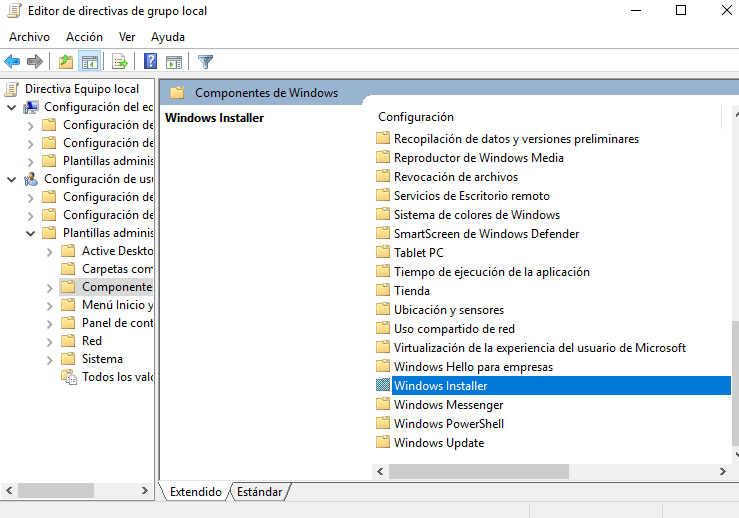Collapse the Configuración del equipo node
The height and width of the screenshot is (518, 739).
pos(12,107)
